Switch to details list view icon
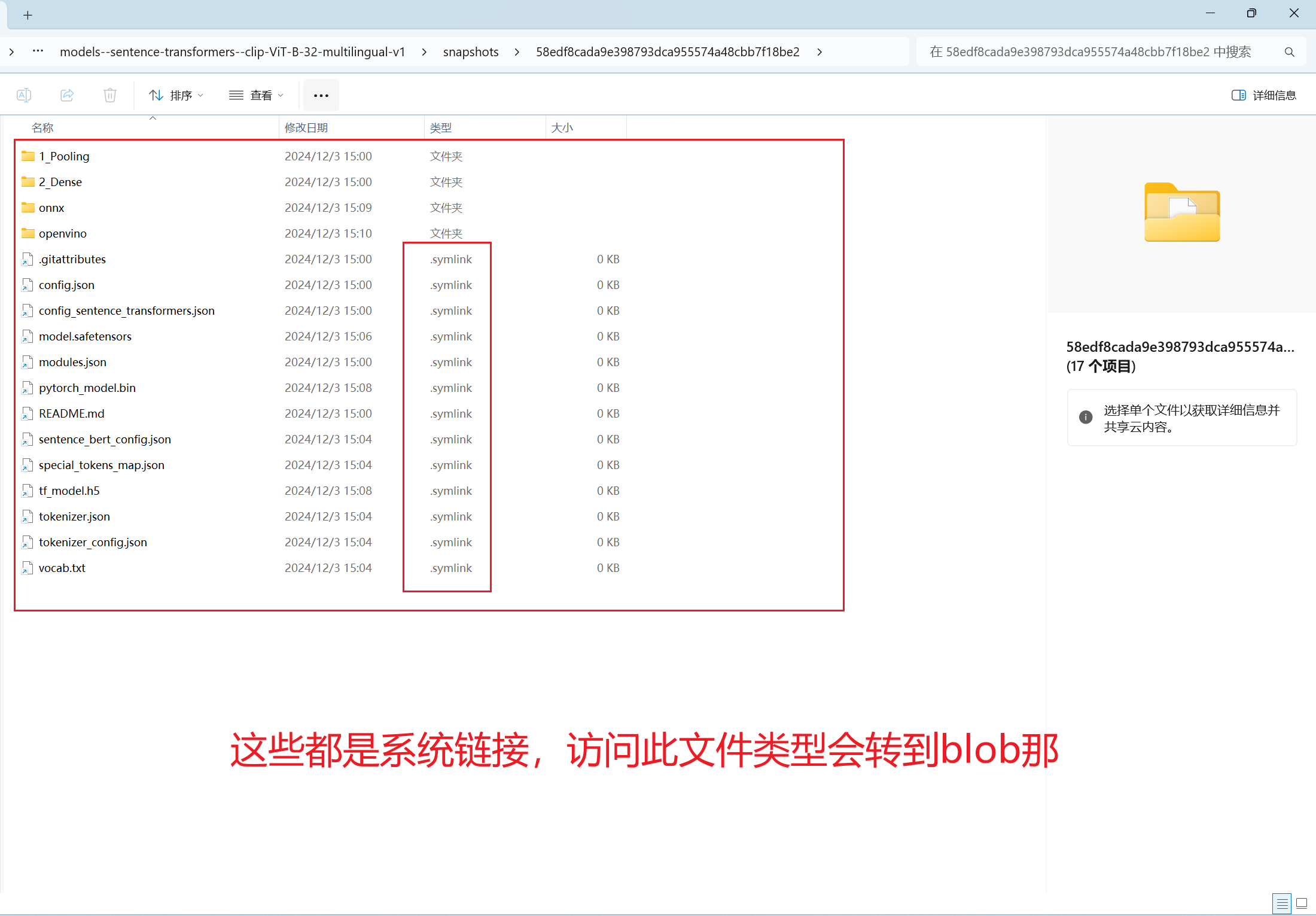 pos(1282,903)
